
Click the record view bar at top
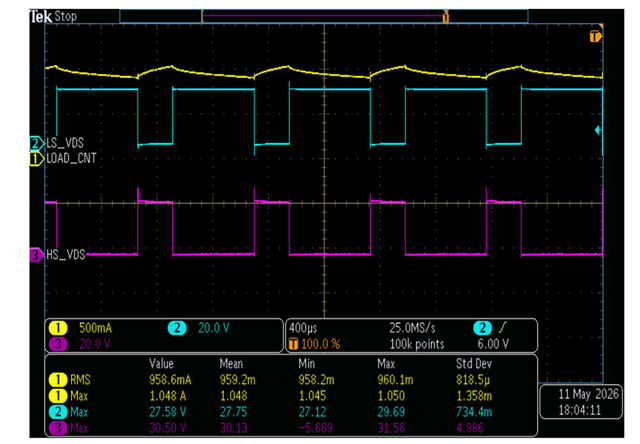pos(324,16)
